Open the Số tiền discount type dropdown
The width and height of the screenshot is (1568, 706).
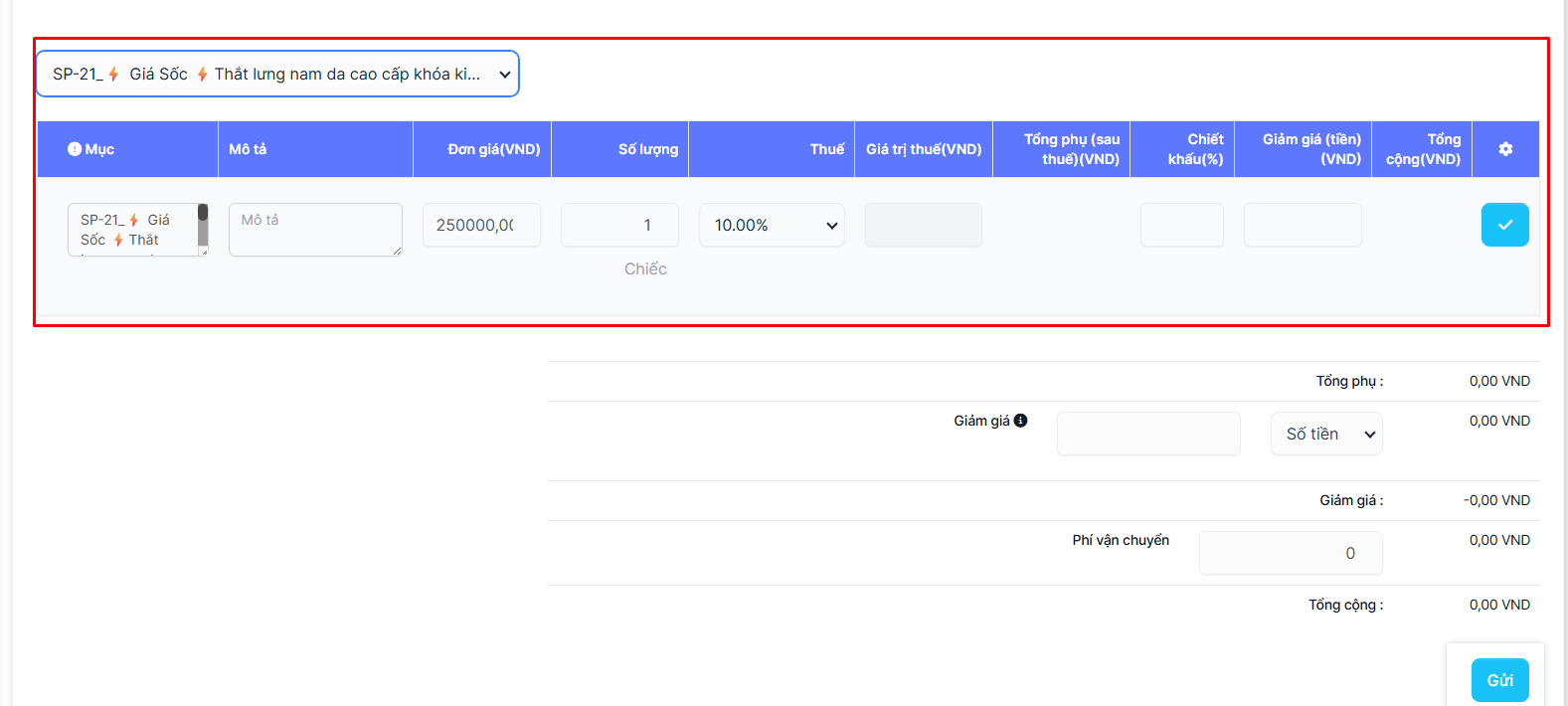[x=1326, y=435]
